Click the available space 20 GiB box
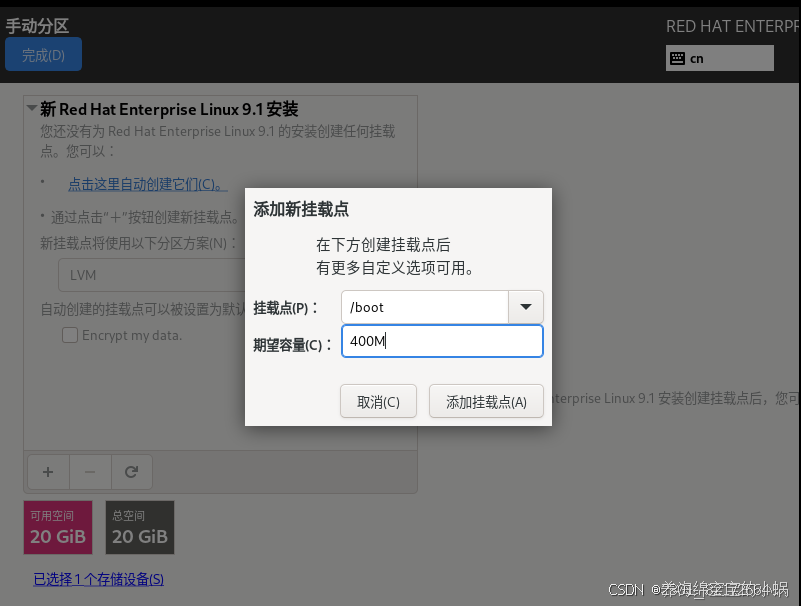This screenshot has width=801, height=606. click(x=58, y=527)
